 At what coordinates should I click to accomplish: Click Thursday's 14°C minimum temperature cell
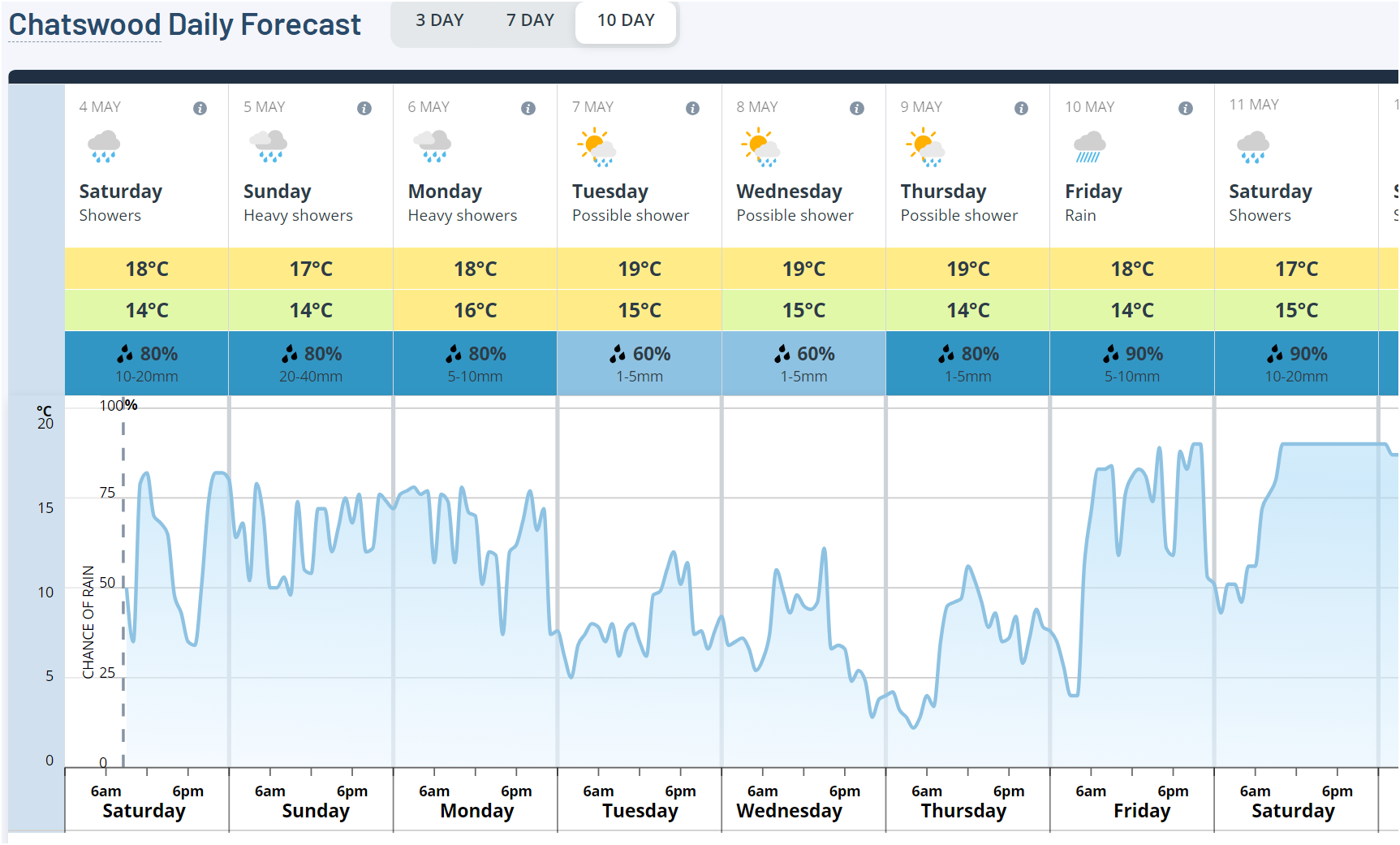967,310
